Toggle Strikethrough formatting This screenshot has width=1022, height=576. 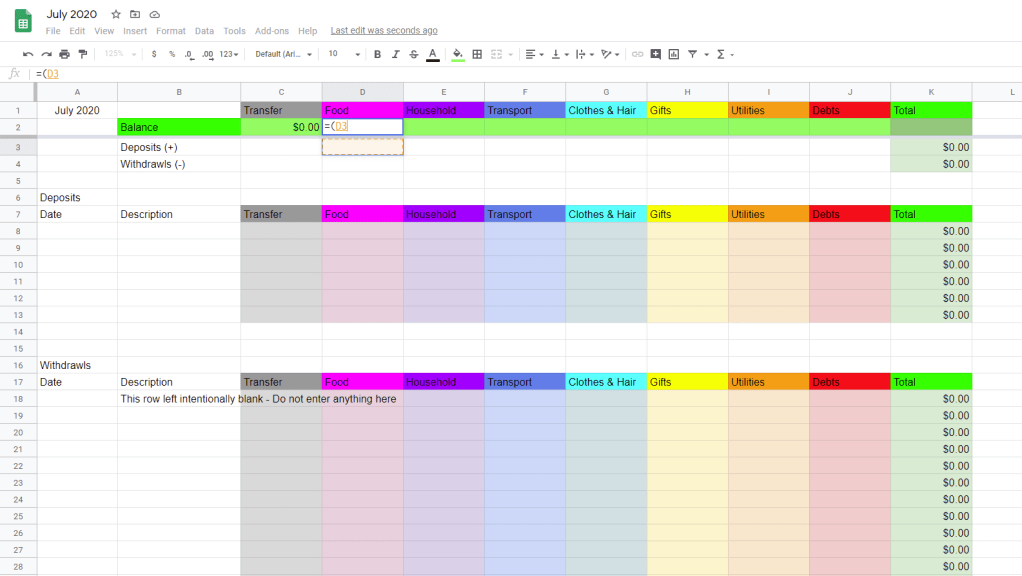coord(413,54)
